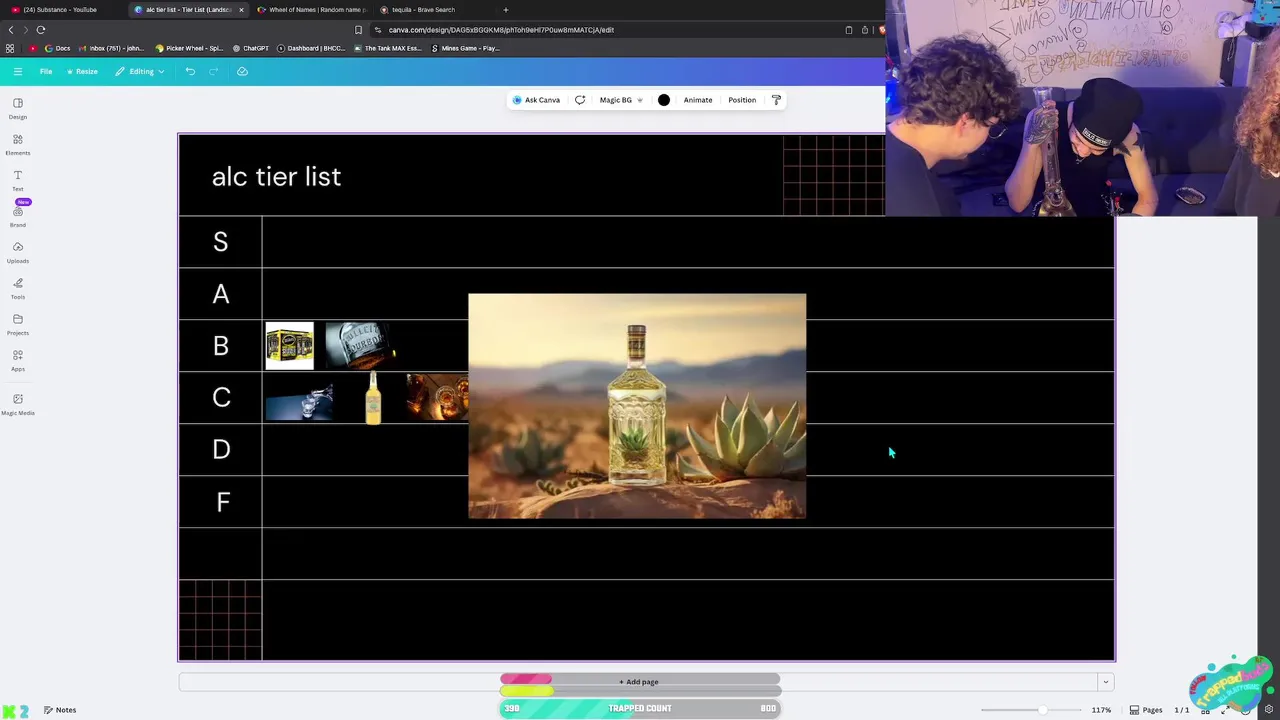Close the alc tier list browser tab

tap(241, 10)
